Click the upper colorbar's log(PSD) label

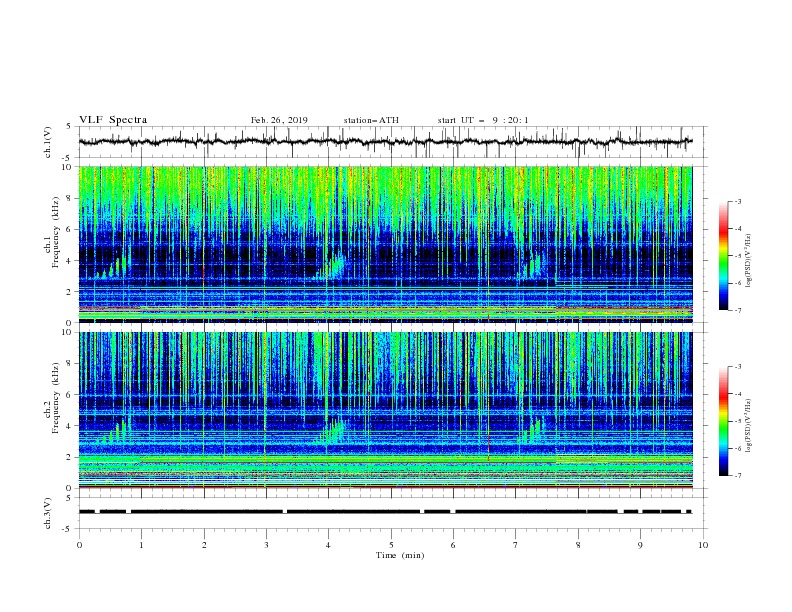[749, 261]
